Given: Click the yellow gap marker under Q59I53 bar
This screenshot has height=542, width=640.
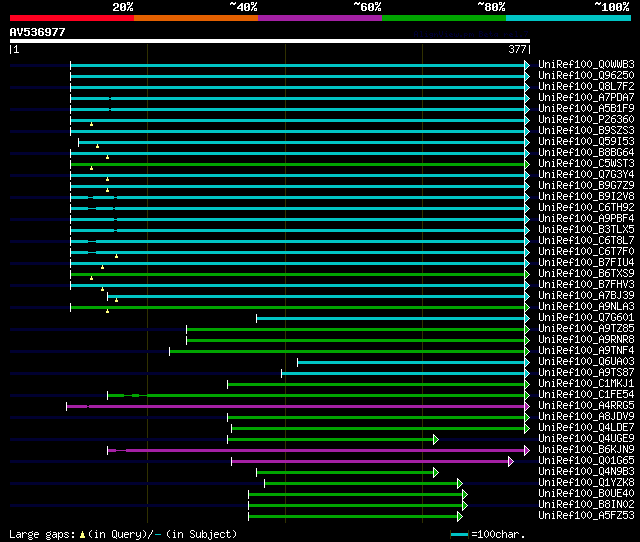Looking at the screenshot, I should point(97,146).
